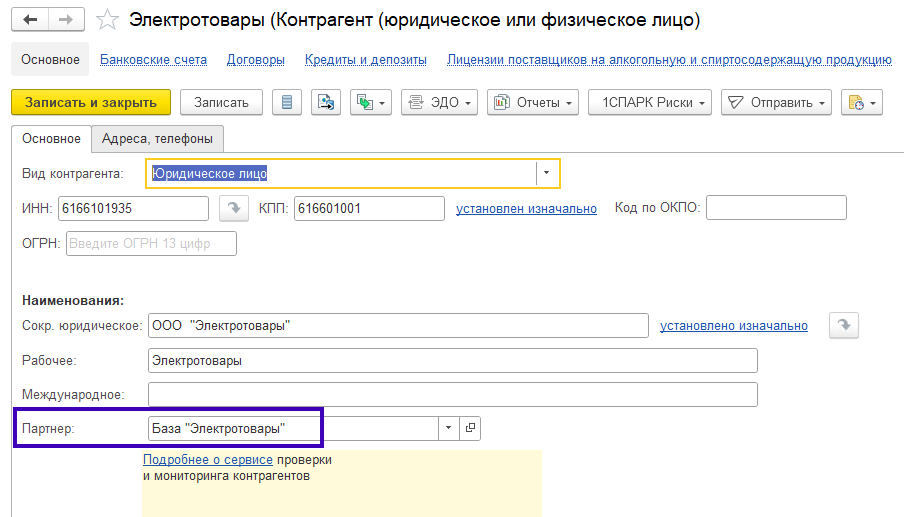Open the Банковские счета section

click(153, 60)
